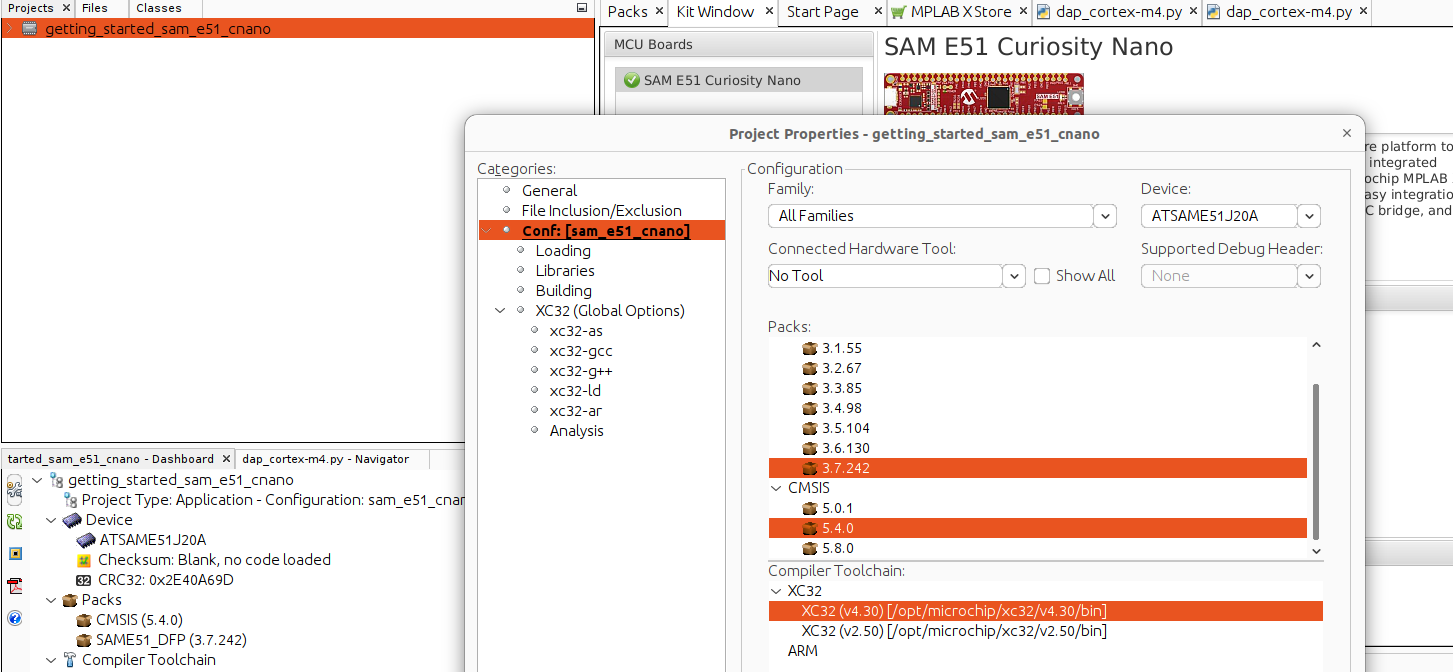The height and width of the screenshot is (672, 1453).
Task: Click the pack icon beside CMSIS 5.8.0
Action: [810, 548]
